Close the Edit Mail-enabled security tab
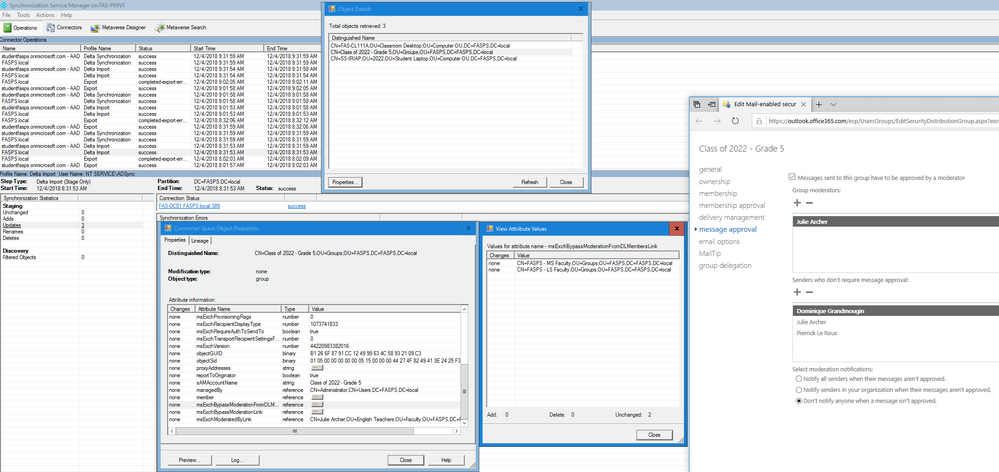This screenshot has height=472, width=999. click(x=804, y=104)
